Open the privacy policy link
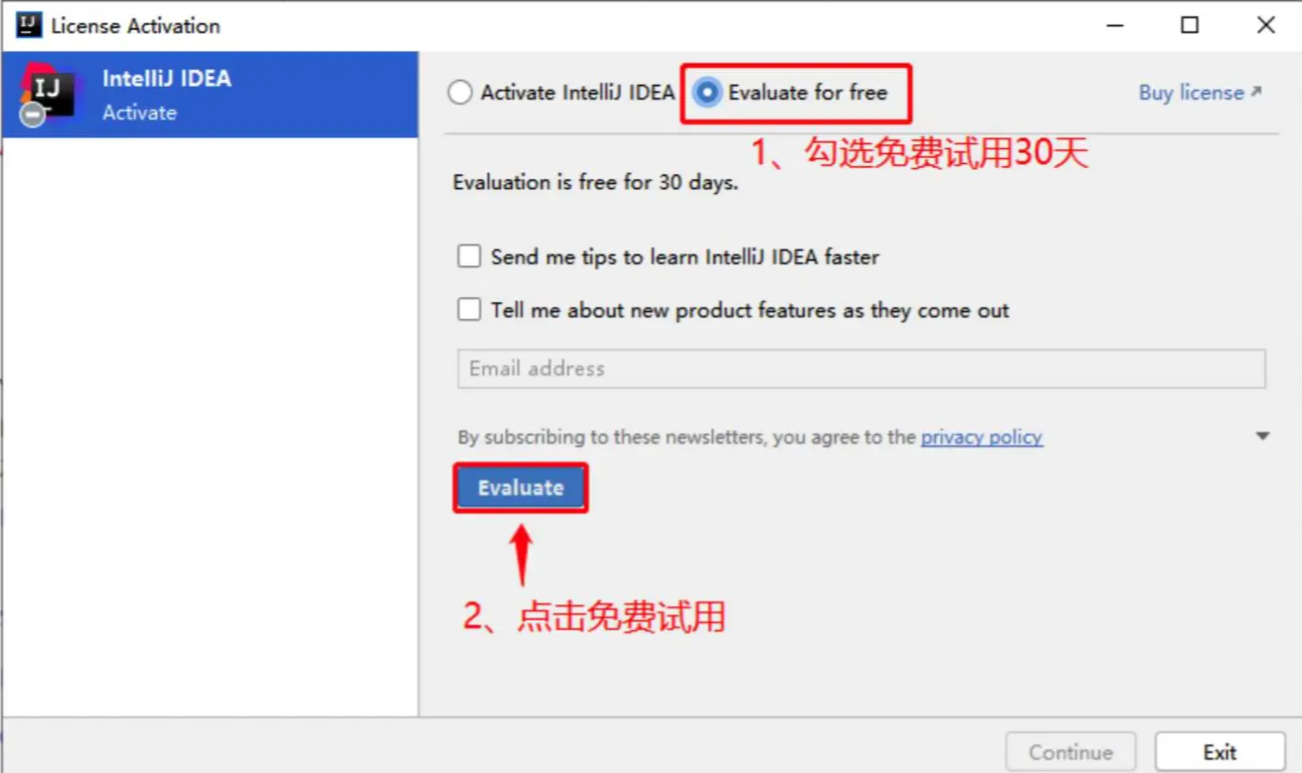 click(x=982, y=437)
